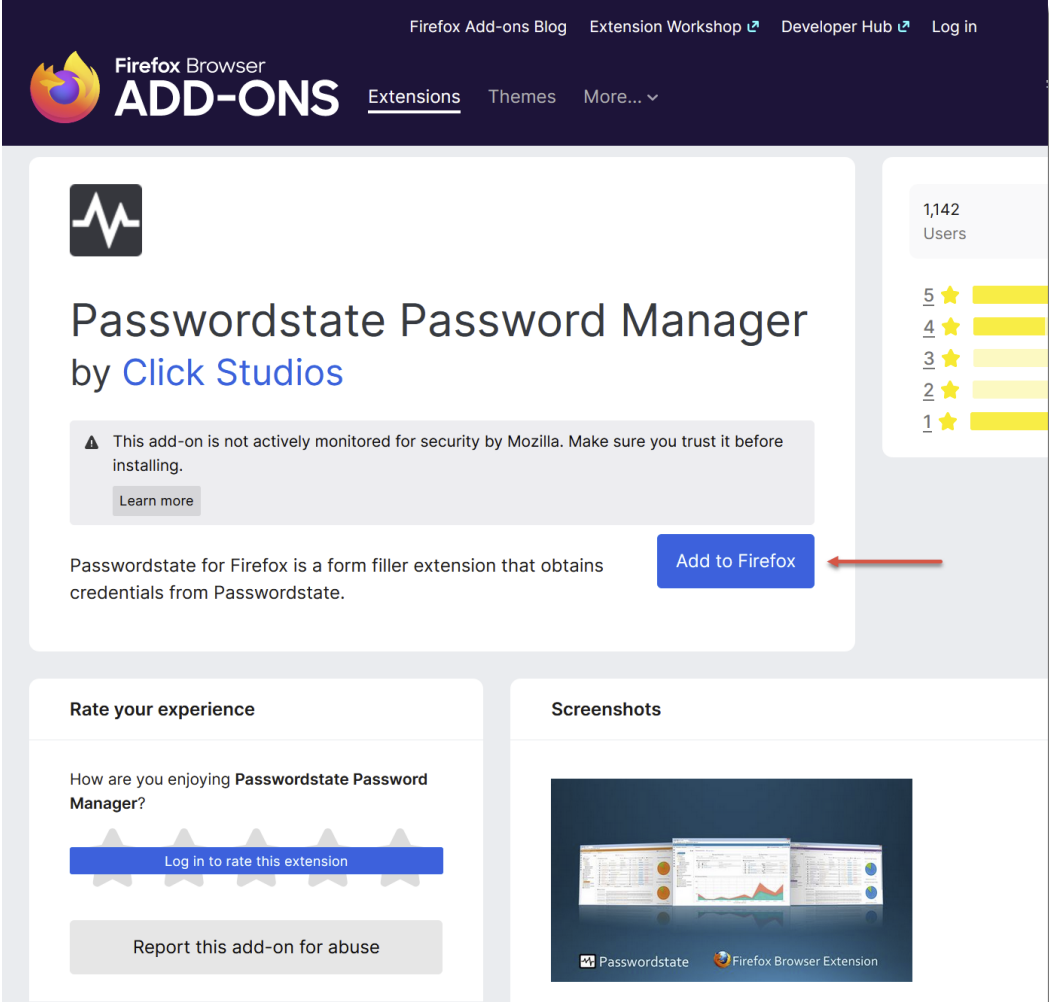1049x1002 pixels.
Task: Click Add to Firefox button
Action: [x=735, y=561]
